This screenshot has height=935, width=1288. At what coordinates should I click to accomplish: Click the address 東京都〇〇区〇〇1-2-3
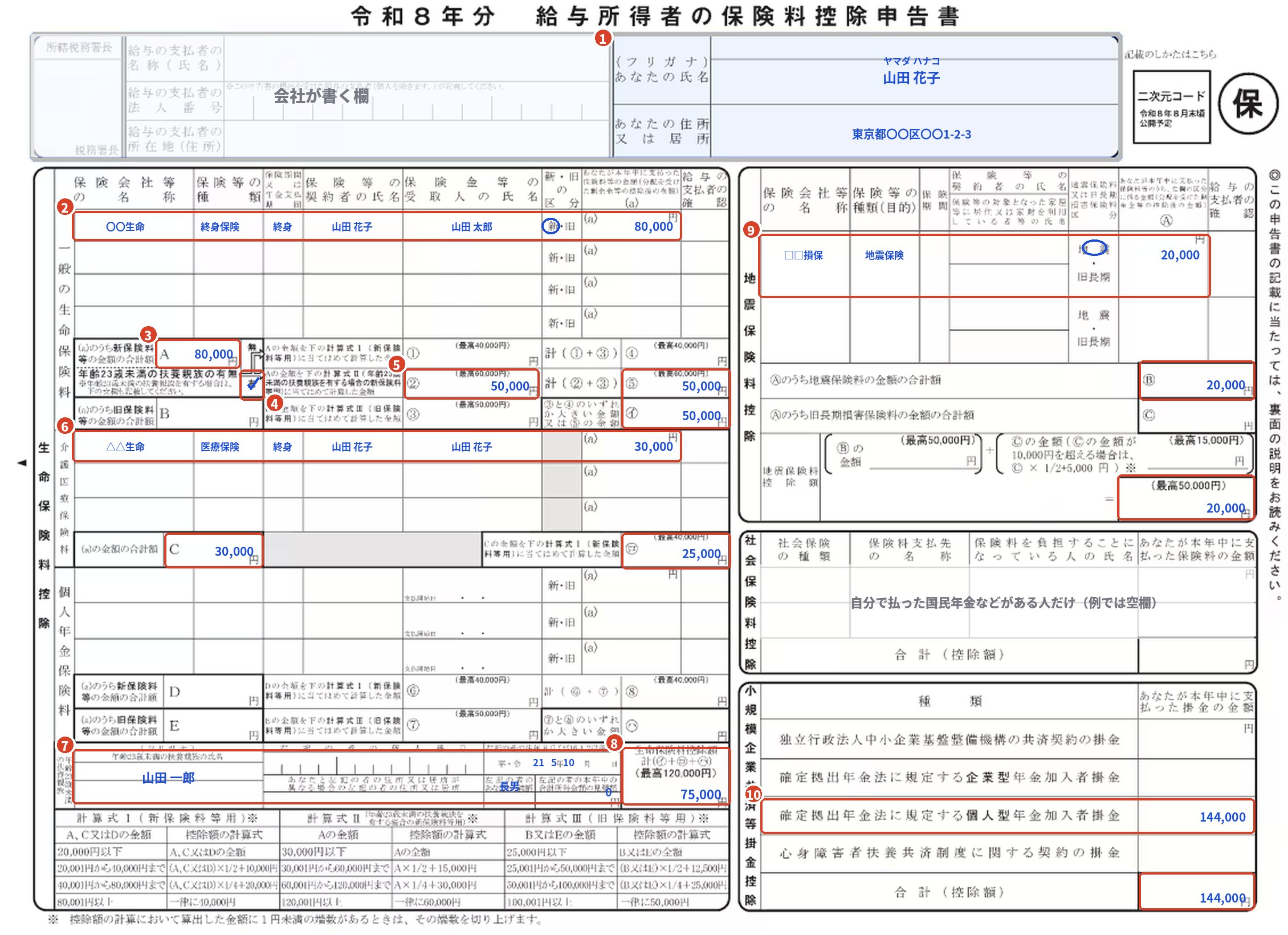pos(911,134)
